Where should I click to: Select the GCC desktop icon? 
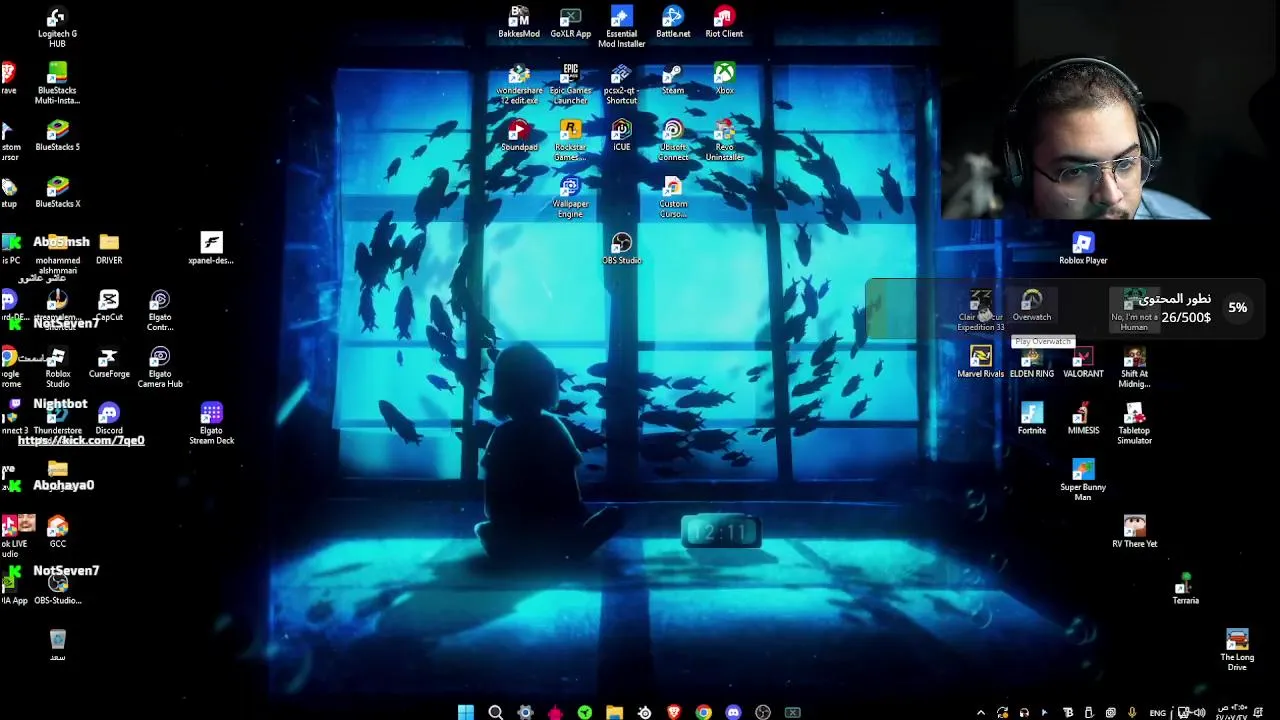57,533
